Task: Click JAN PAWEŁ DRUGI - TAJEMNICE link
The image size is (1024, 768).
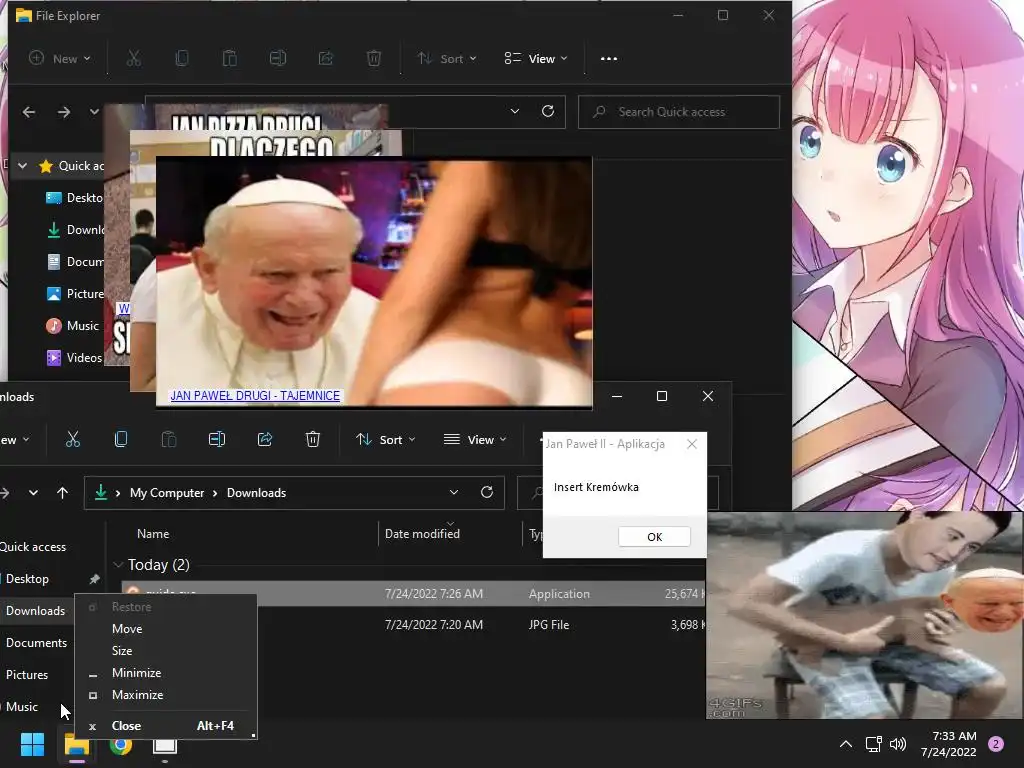Action: pyautogui.click(x=255, y=396)
